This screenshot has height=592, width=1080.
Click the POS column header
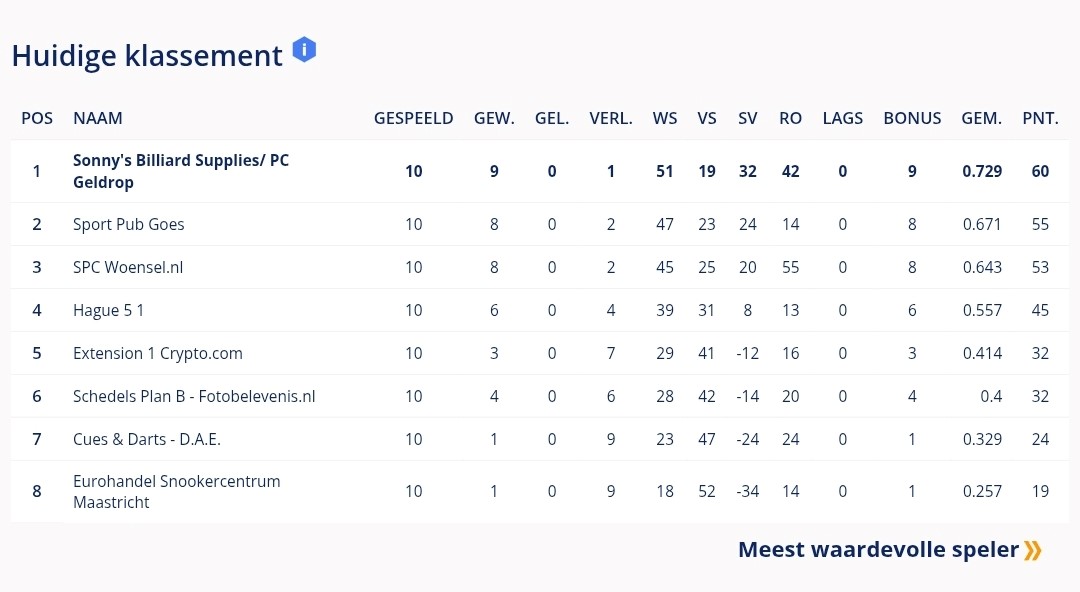tap(37, 119)
